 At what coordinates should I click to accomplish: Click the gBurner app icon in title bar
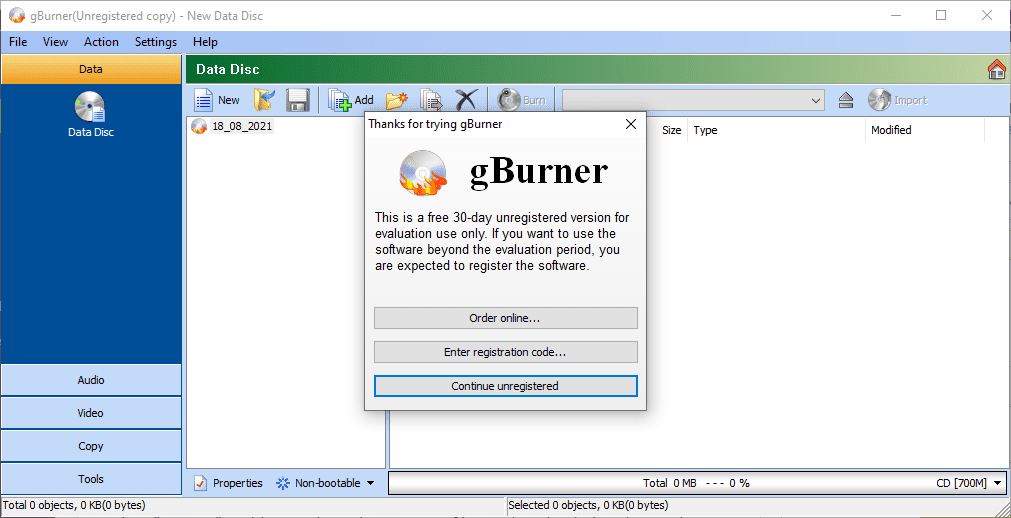pos(17,15)
